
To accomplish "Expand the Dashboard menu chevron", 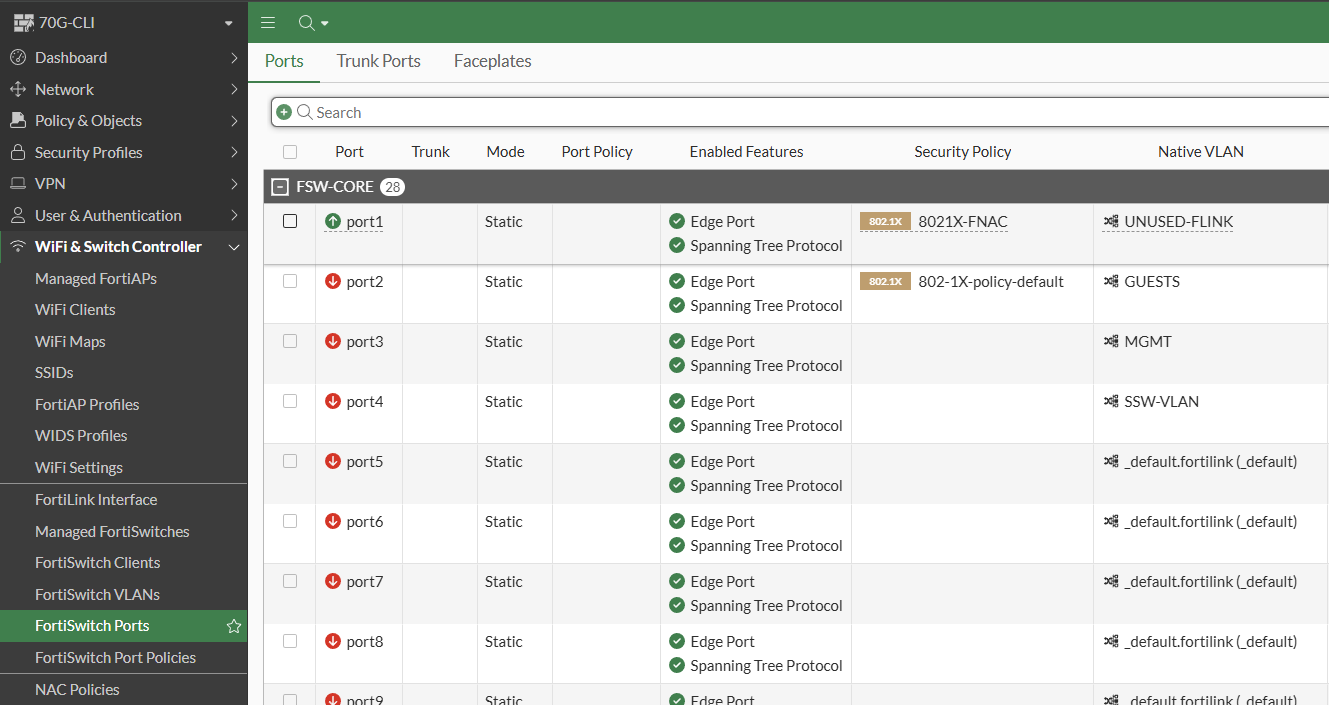I will coord(234,58).
